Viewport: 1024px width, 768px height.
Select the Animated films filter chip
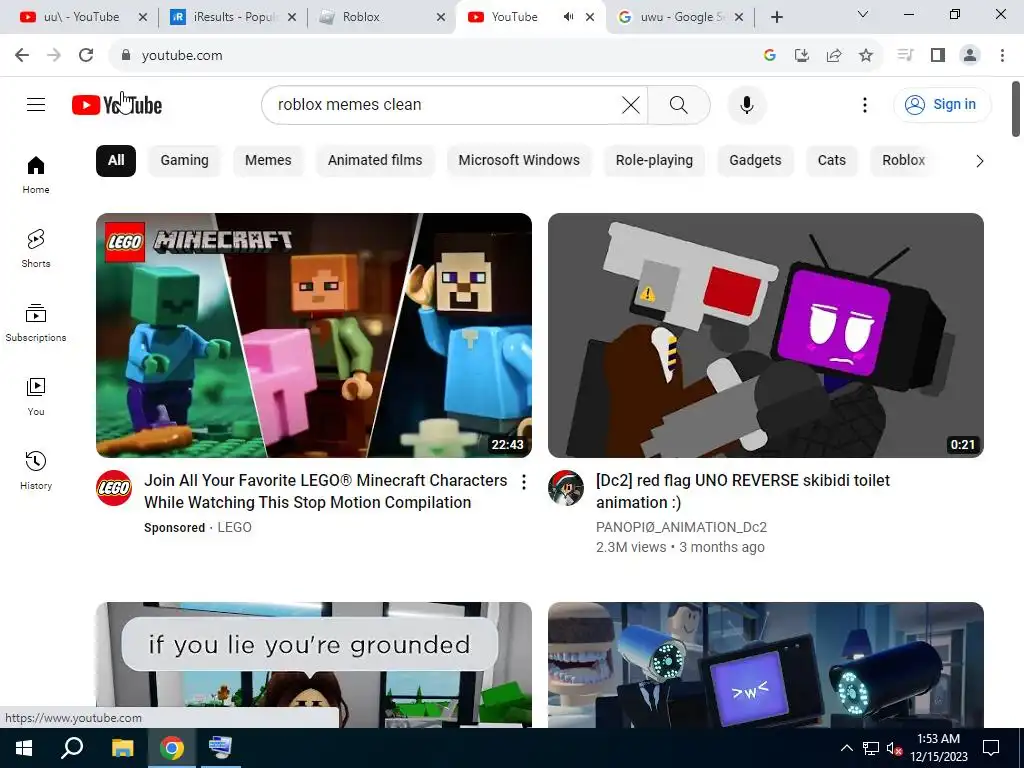click(375, 161)
